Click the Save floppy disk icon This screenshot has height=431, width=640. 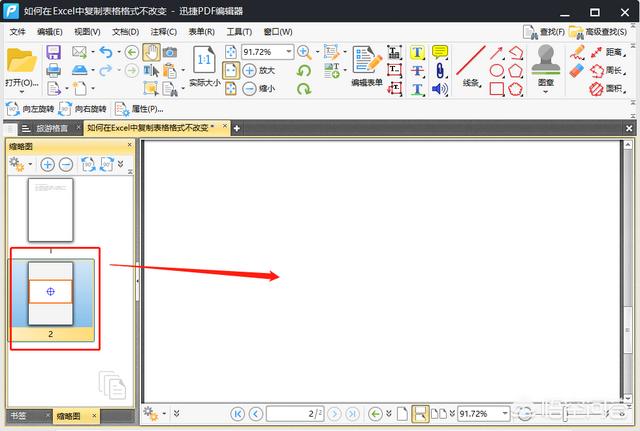coord(53,52)
